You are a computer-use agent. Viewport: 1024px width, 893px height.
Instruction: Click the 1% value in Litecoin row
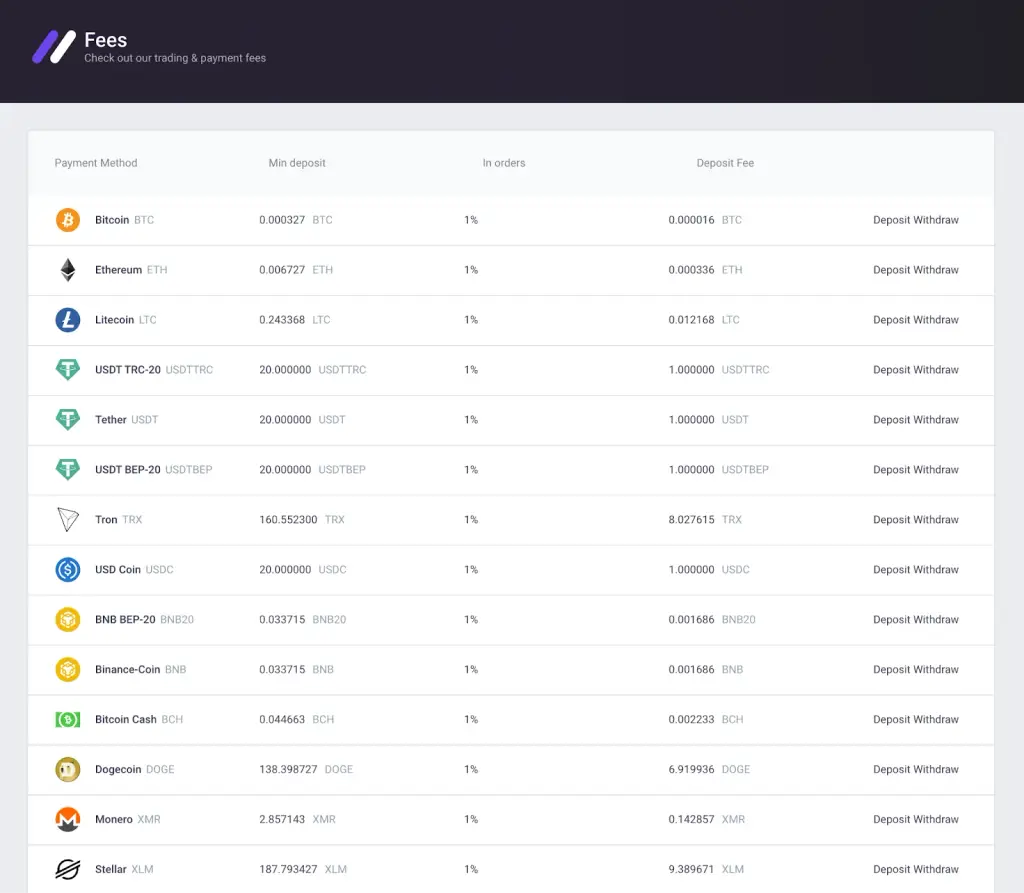[x=471, y=319]
